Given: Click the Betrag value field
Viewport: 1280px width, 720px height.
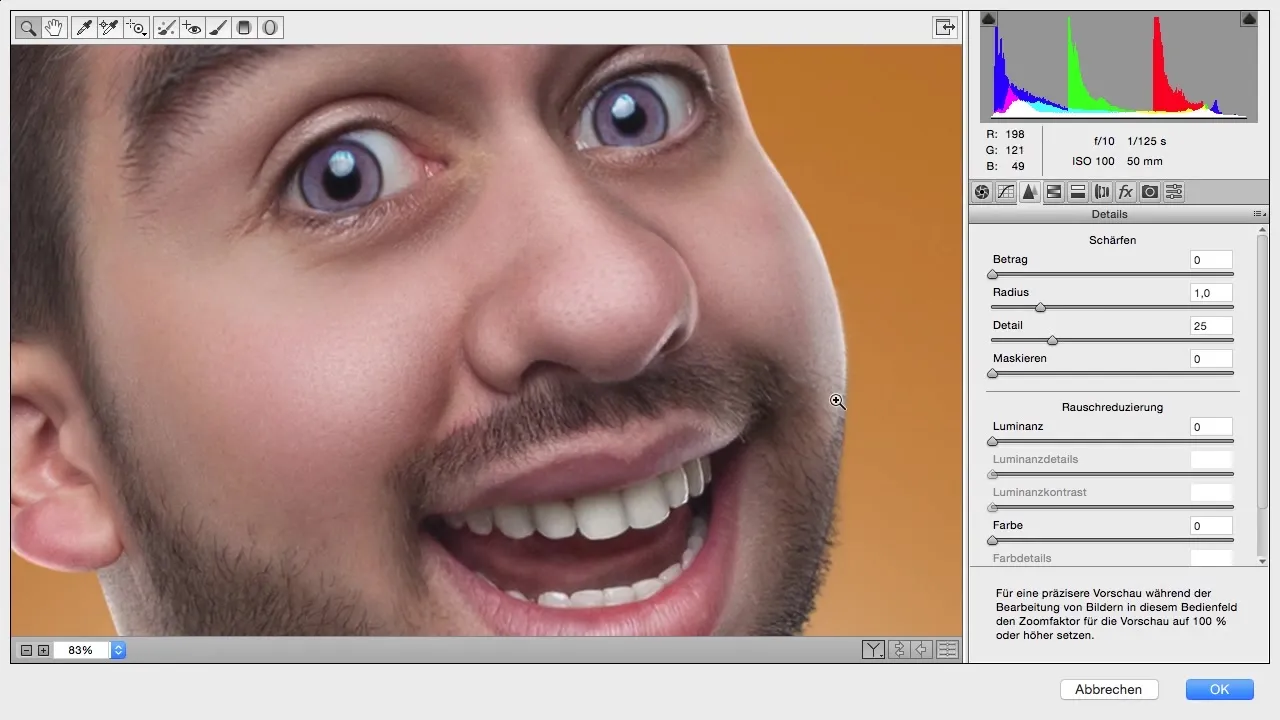Looking at the screenshot, I should pos(1211,260).
